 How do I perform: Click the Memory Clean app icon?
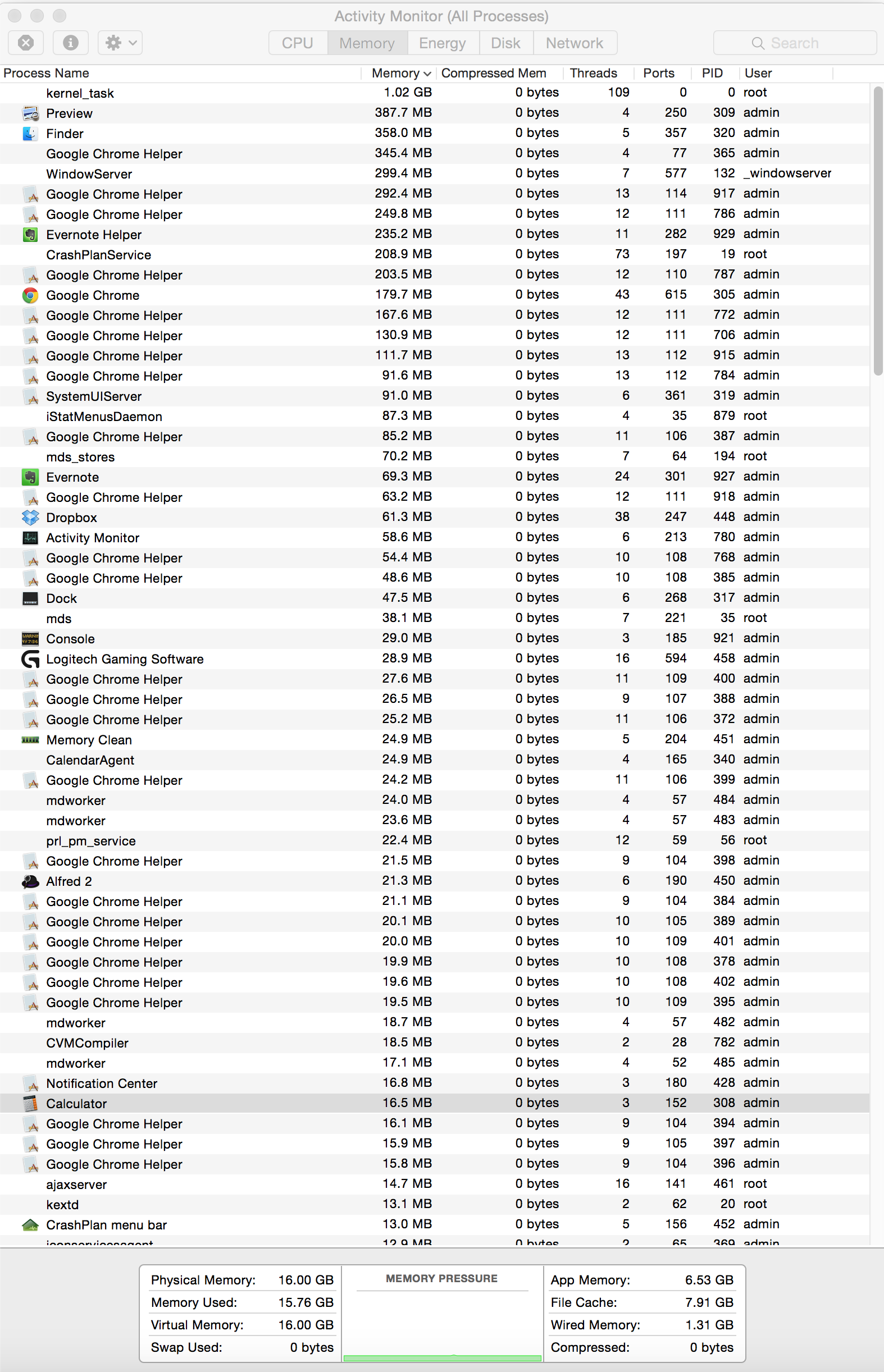(x=30, y=740)
